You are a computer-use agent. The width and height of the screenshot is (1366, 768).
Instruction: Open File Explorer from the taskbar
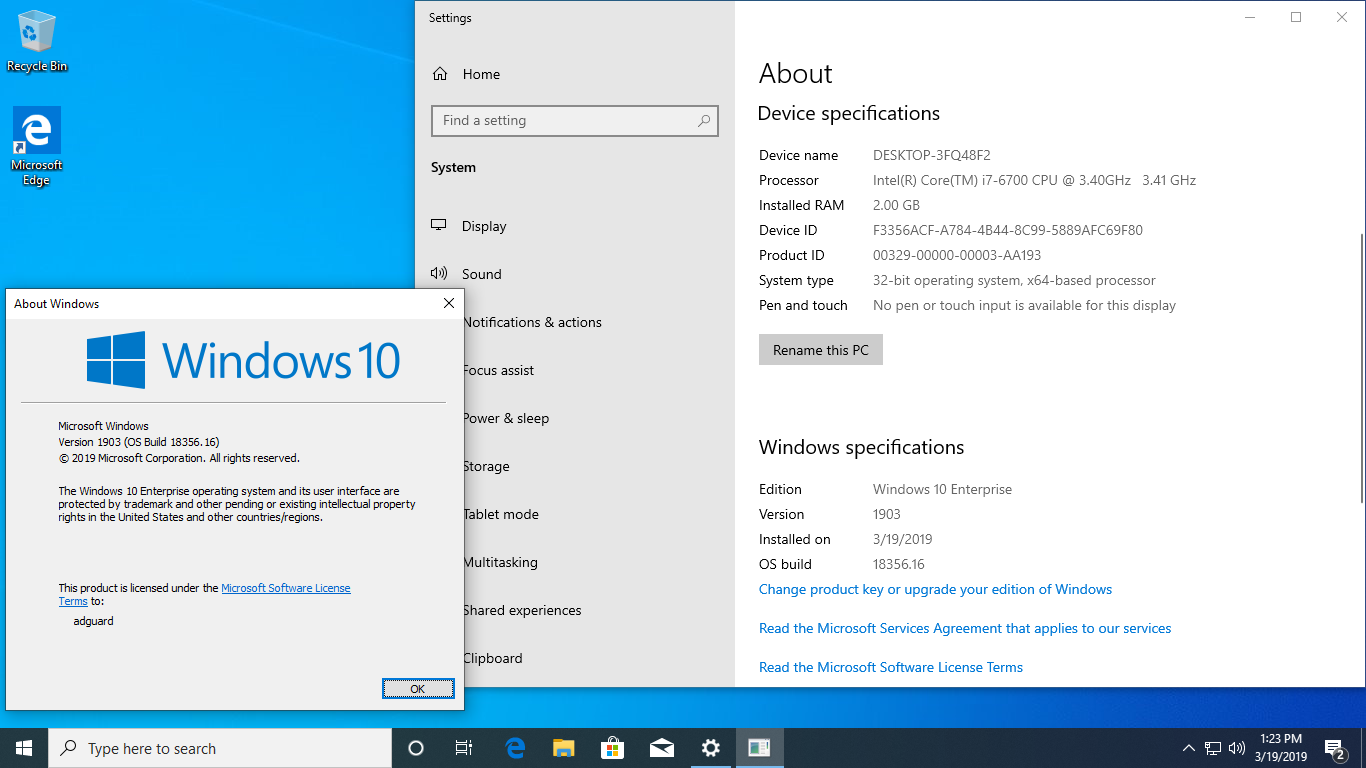564,748
